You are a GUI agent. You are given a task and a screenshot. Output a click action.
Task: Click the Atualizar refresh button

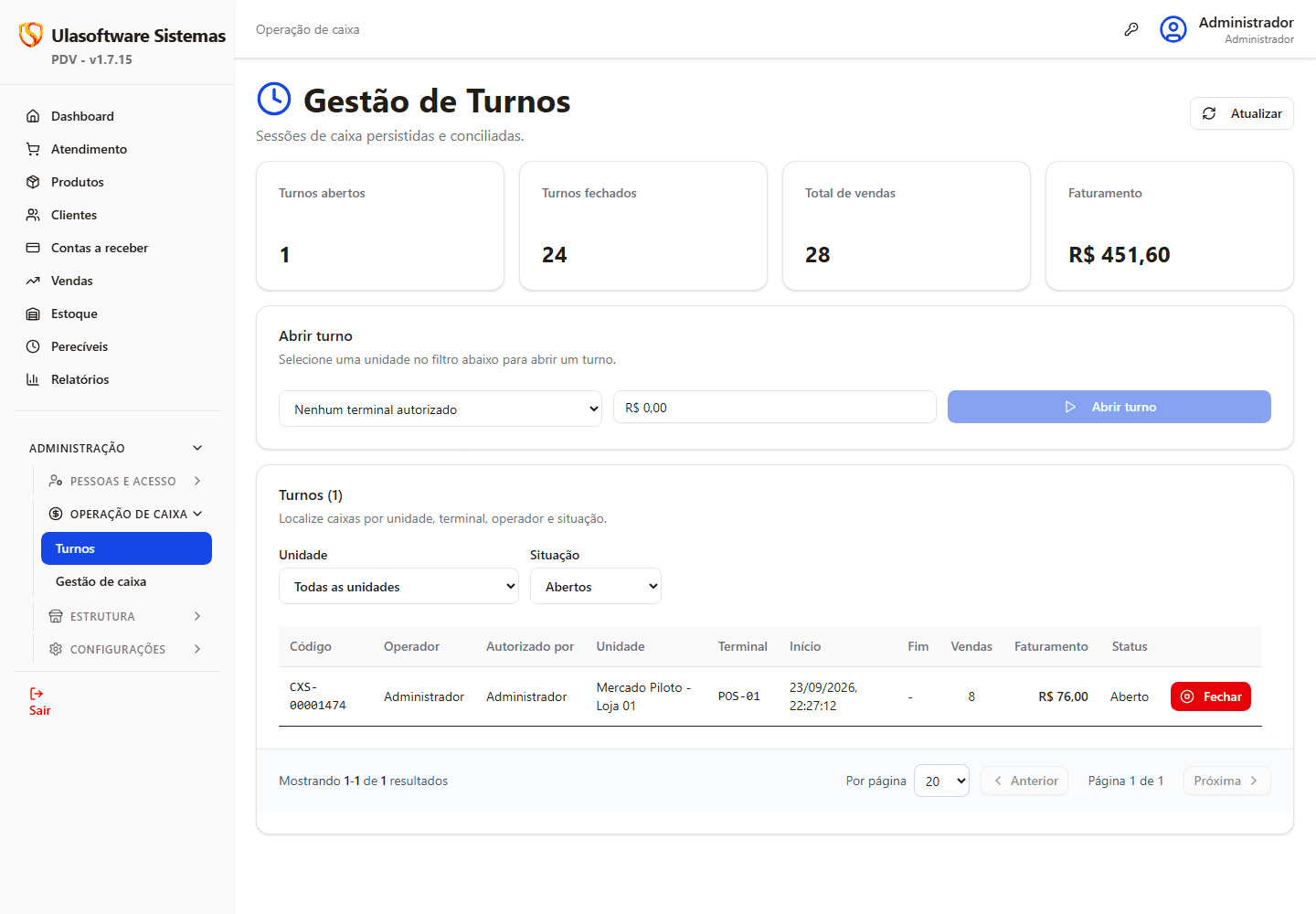point(1242,113)
